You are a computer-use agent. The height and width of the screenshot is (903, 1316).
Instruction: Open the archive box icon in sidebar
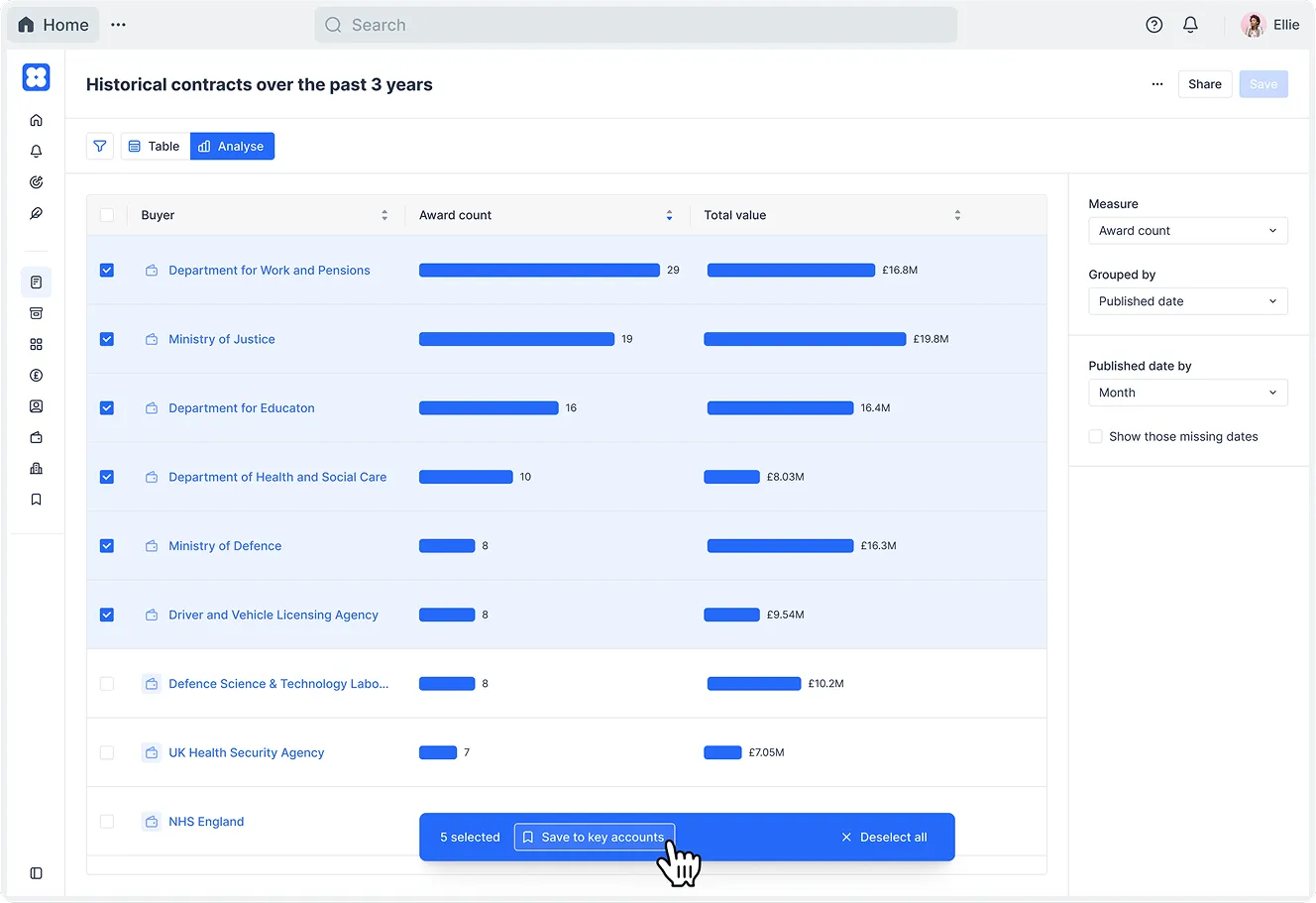tap(37, 313)
